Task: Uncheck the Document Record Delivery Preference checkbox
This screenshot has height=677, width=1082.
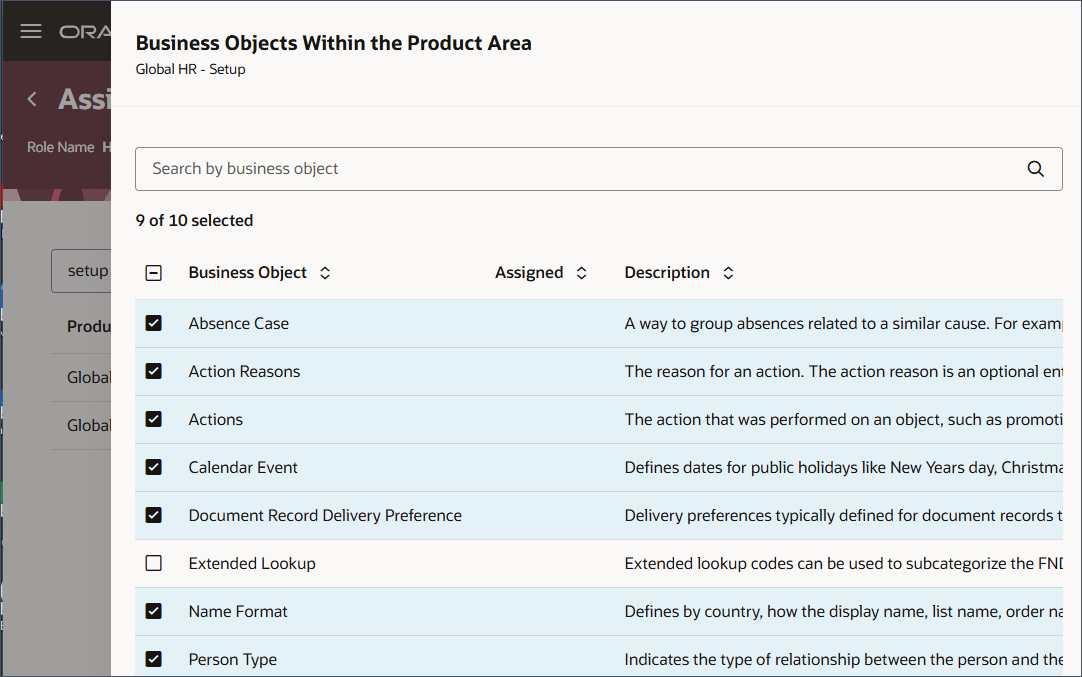Action: click(154, 516)
